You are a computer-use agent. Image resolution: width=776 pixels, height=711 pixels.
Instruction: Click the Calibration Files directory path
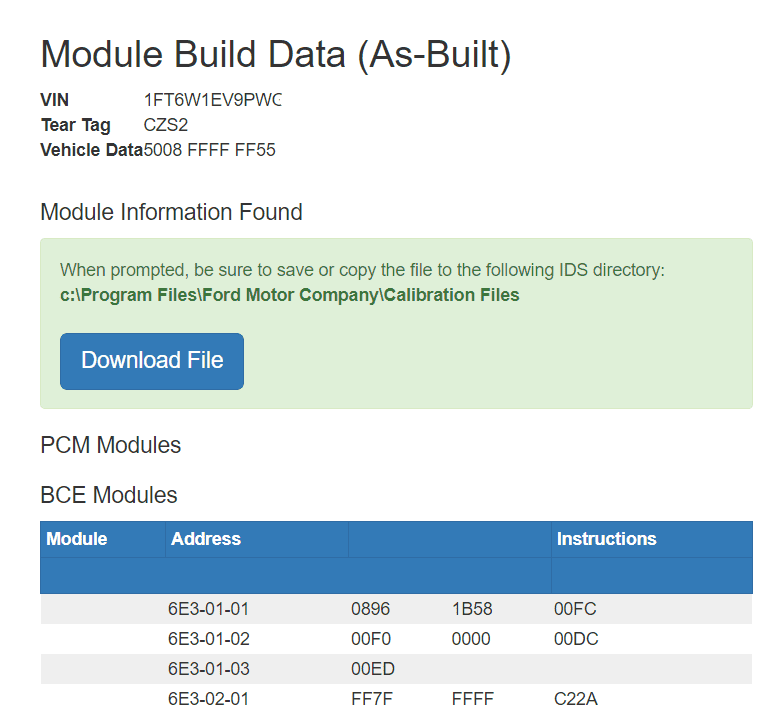pyautogui.click(x=290, y=295)
